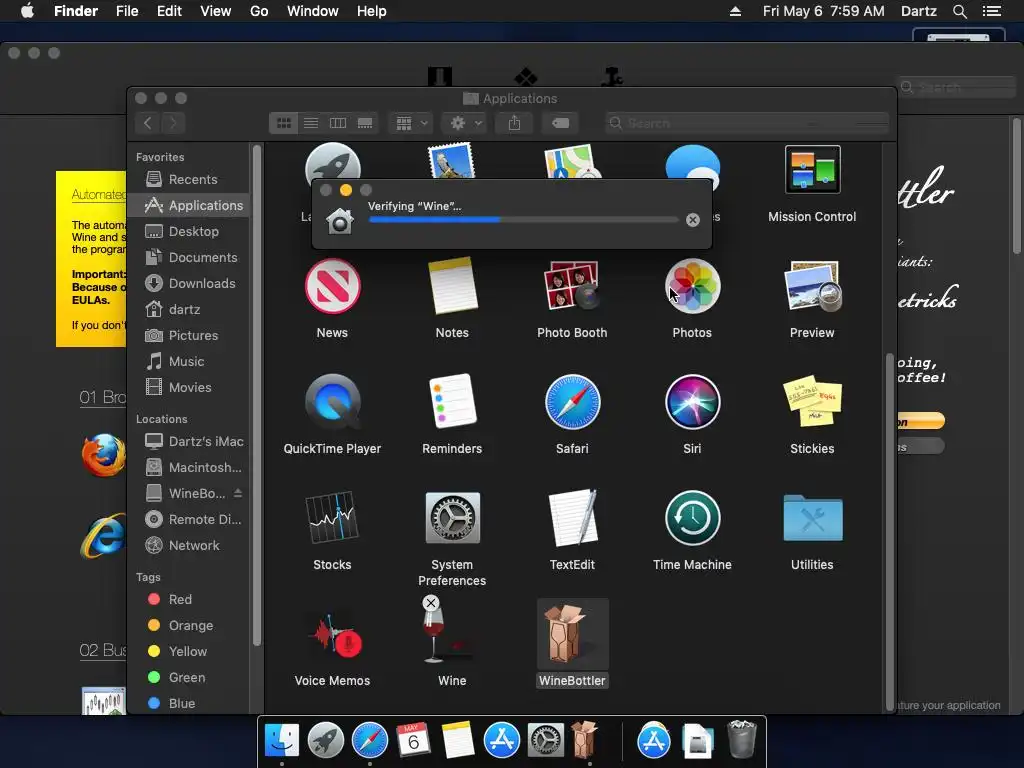This screenshot has height=768, width=1024.
Task: Open Movies in the sidebar
Action: pos(189,387)
